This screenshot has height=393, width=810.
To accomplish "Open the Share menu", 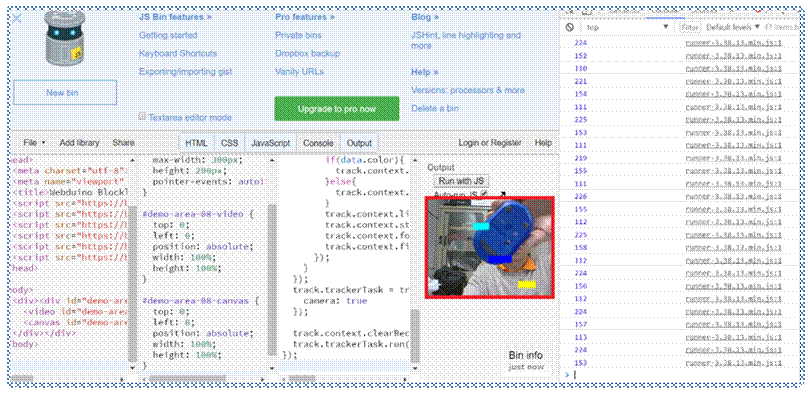I will pyautogui.click(x=123, y=143).
